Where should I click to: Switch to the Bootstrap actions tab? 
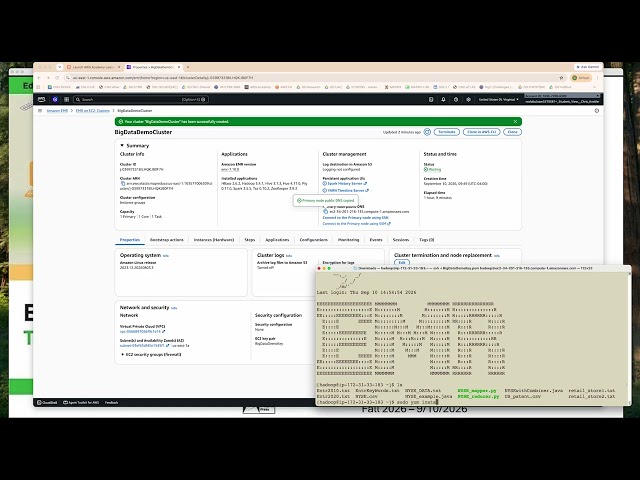[167, 240]
